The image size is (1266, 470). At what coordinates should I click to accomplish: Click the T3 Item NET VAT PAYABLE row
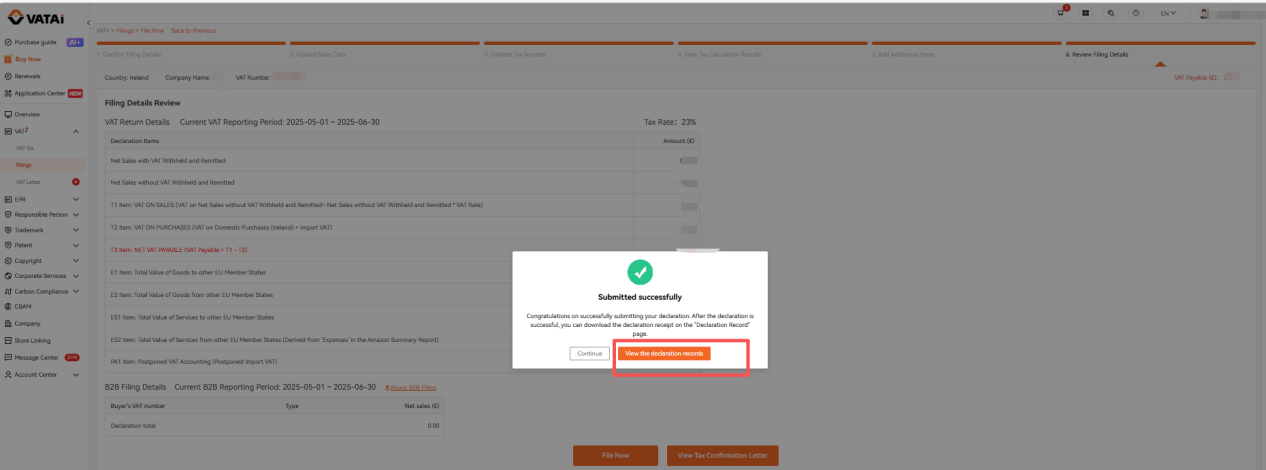[403, 250]
